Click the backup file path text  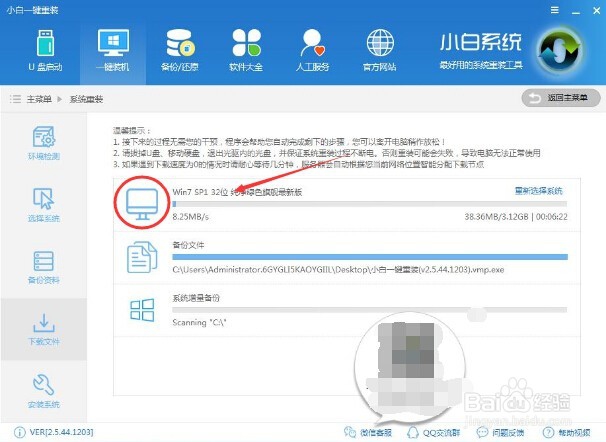point(338,269)
